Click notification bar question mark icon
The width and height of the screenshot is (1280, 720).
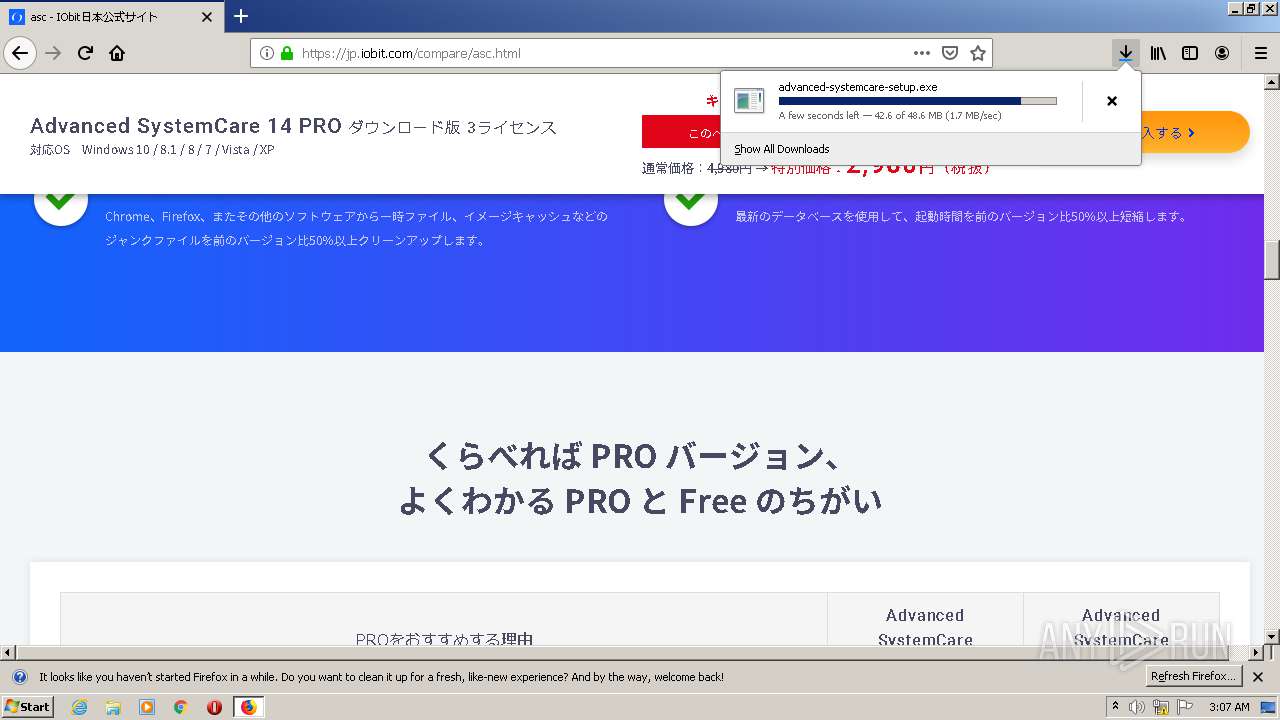pyautogui.click(x=19, y=677)
